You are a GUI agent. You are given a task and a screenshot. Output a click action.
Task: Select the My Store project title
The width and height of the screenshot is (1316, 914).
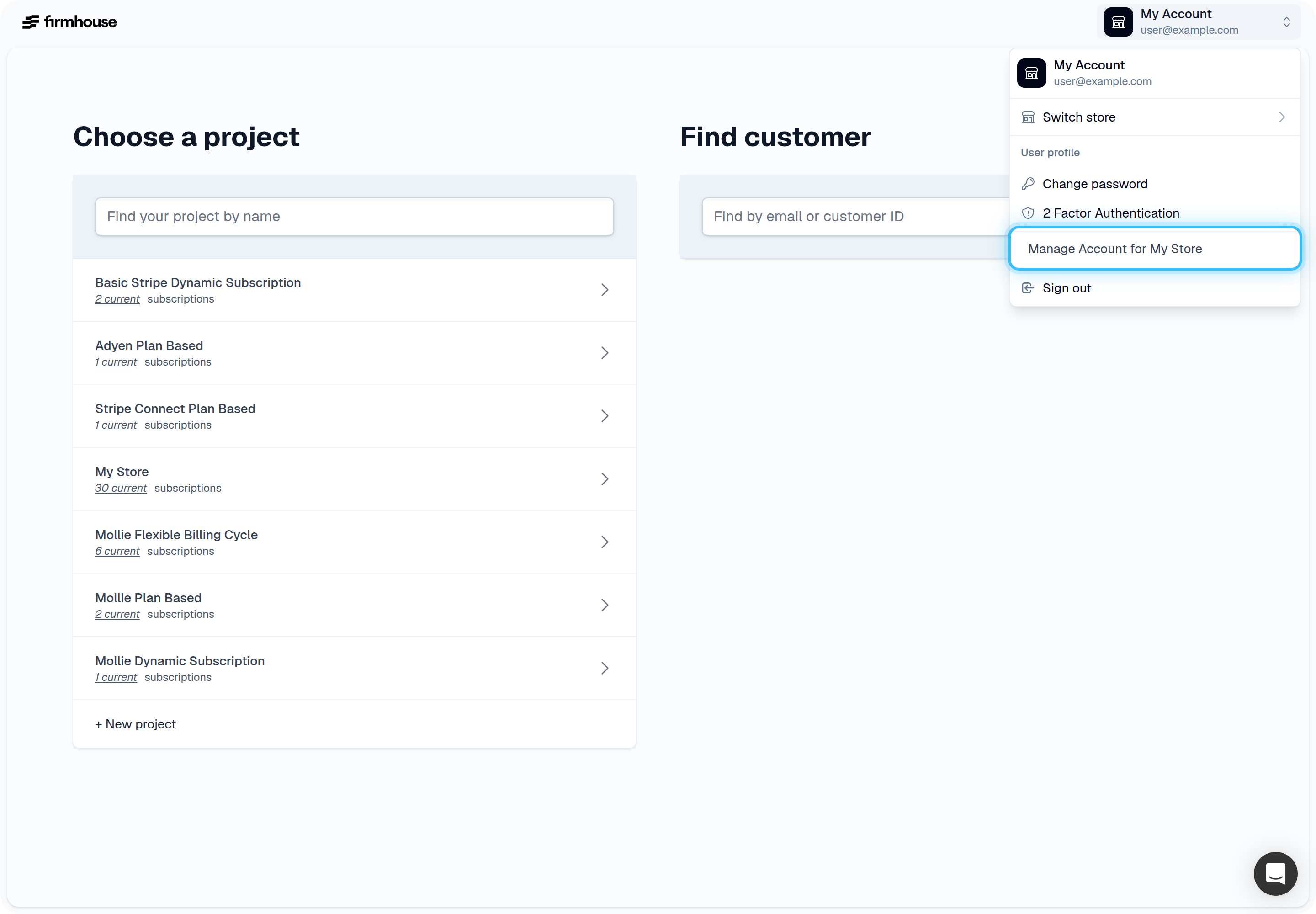122,471
